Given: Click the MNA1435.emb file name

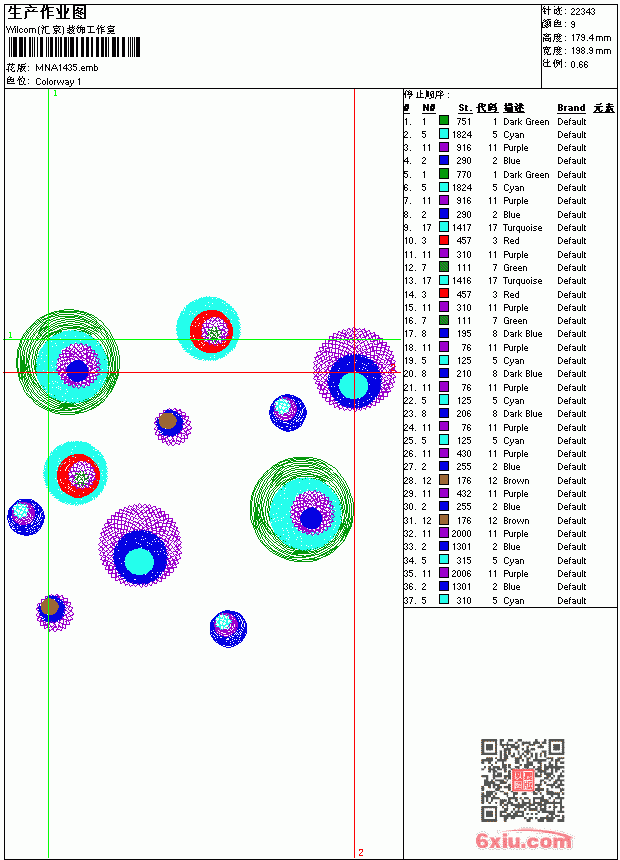Looking at the screenshot, I should (67, 68).
